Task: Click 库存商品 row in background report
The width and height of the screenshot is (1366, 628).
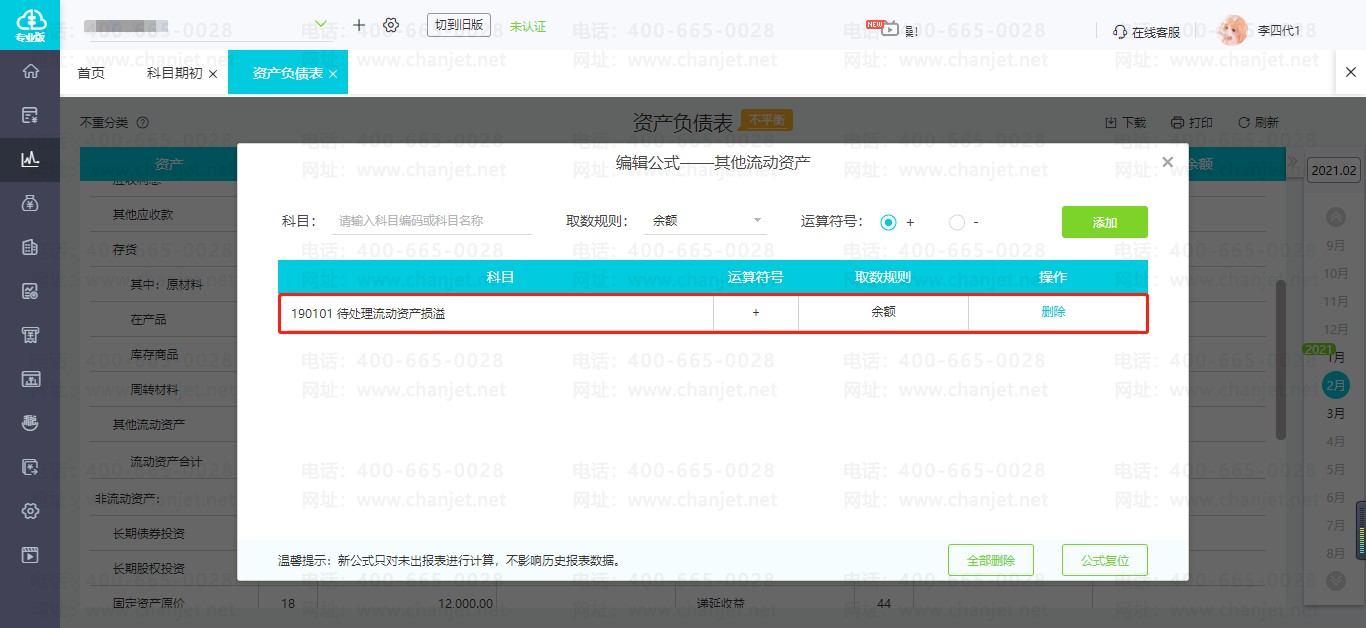Action: (x=154, y=354)
